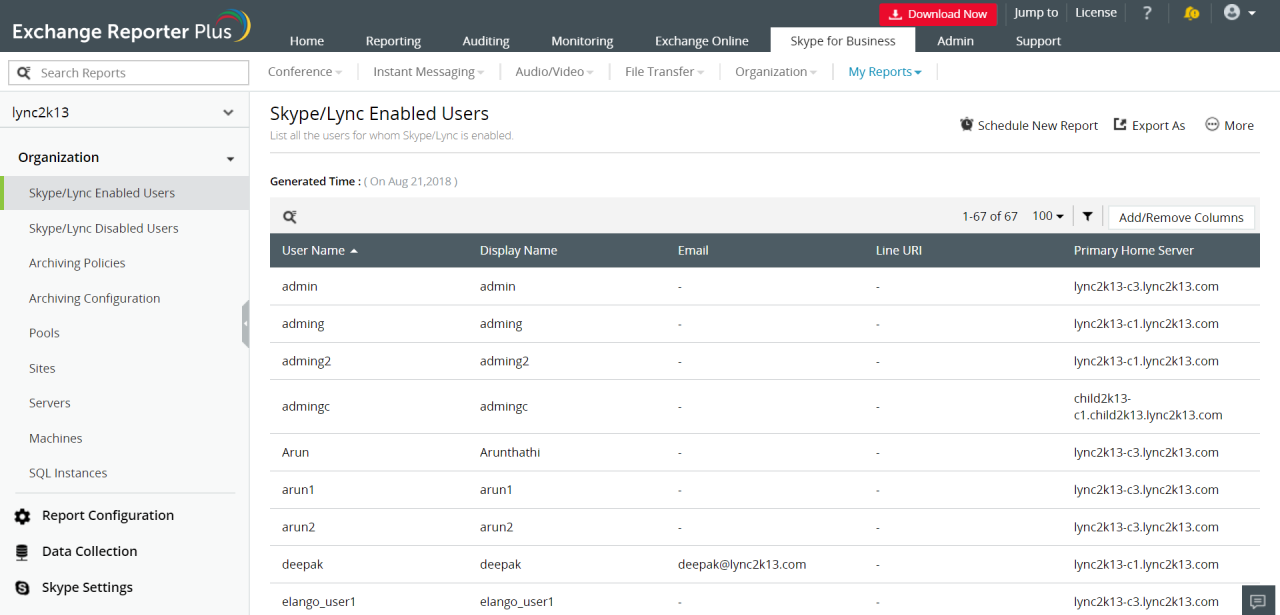Click the Exchange Reporter Plus logo

(131, 26)
